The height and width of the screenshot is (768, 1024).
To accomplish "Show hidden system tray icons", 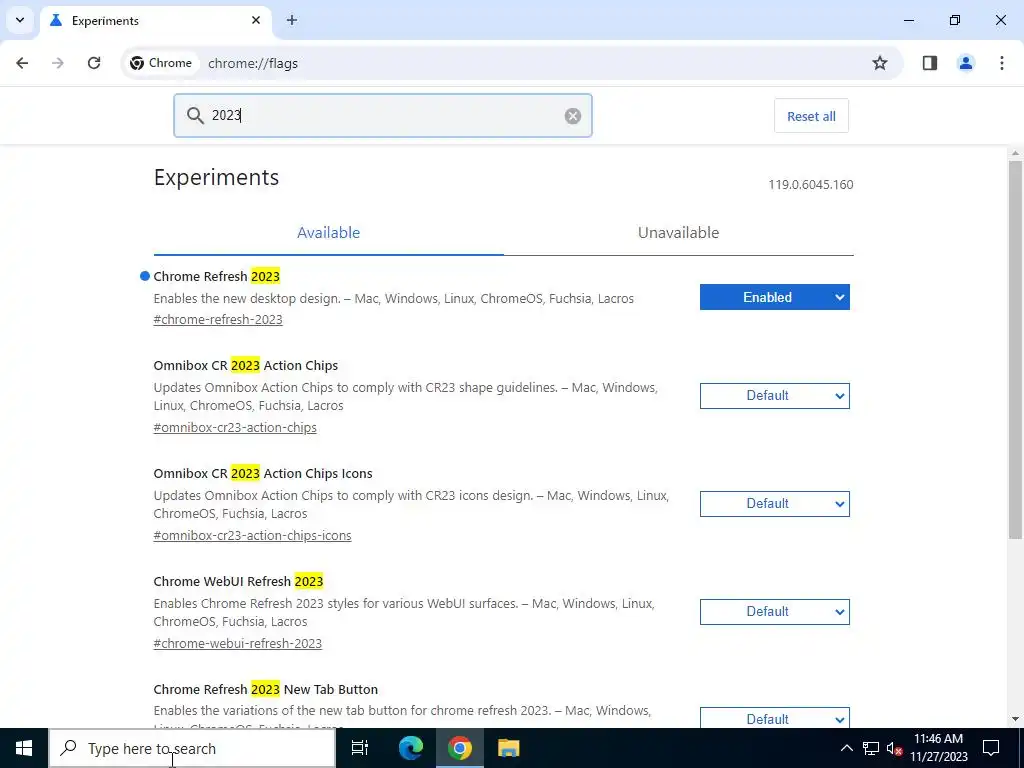I will coord(846,748).
